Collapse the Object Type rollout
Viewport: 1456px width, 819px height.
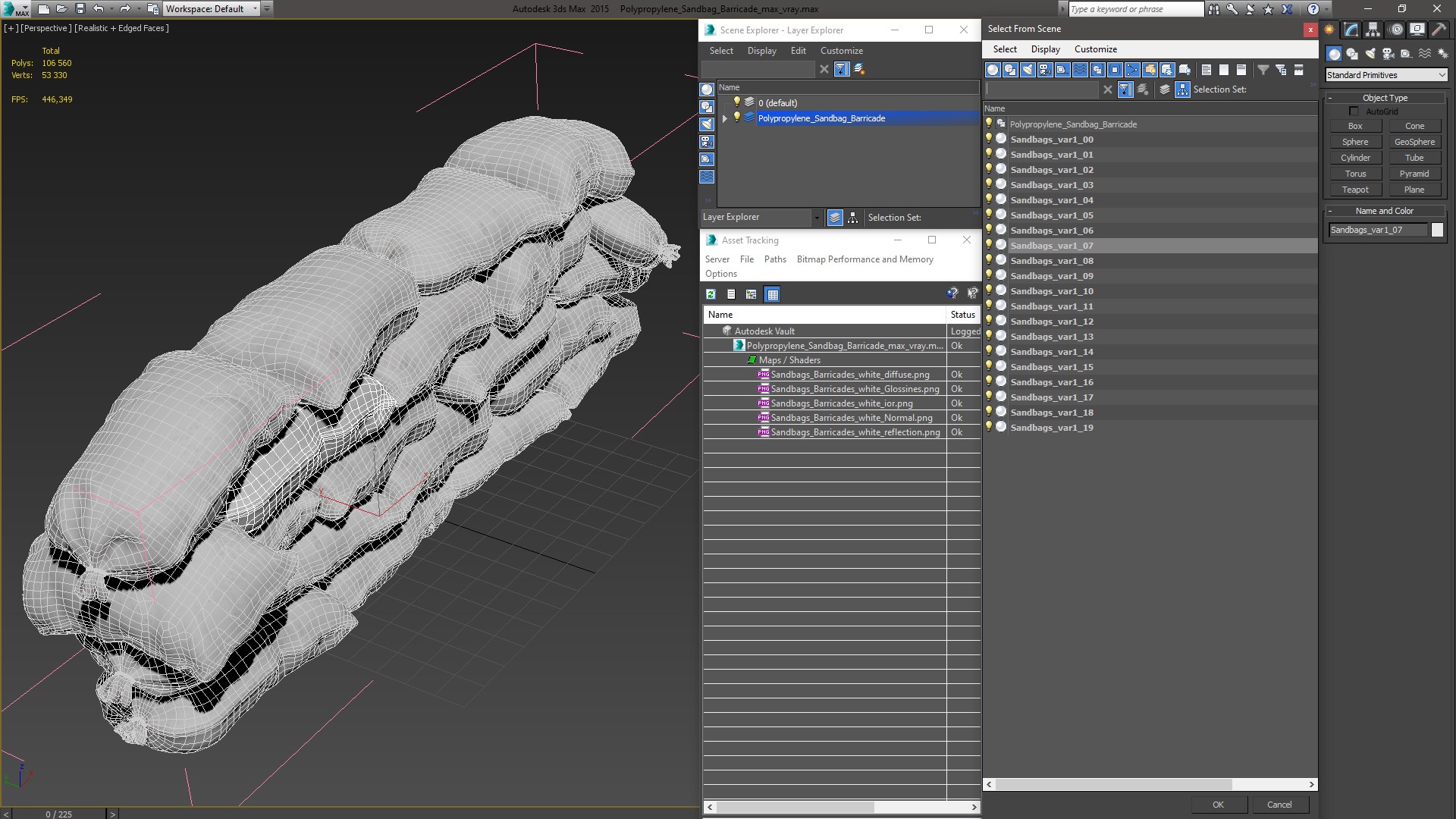(x=1385, y=98)
